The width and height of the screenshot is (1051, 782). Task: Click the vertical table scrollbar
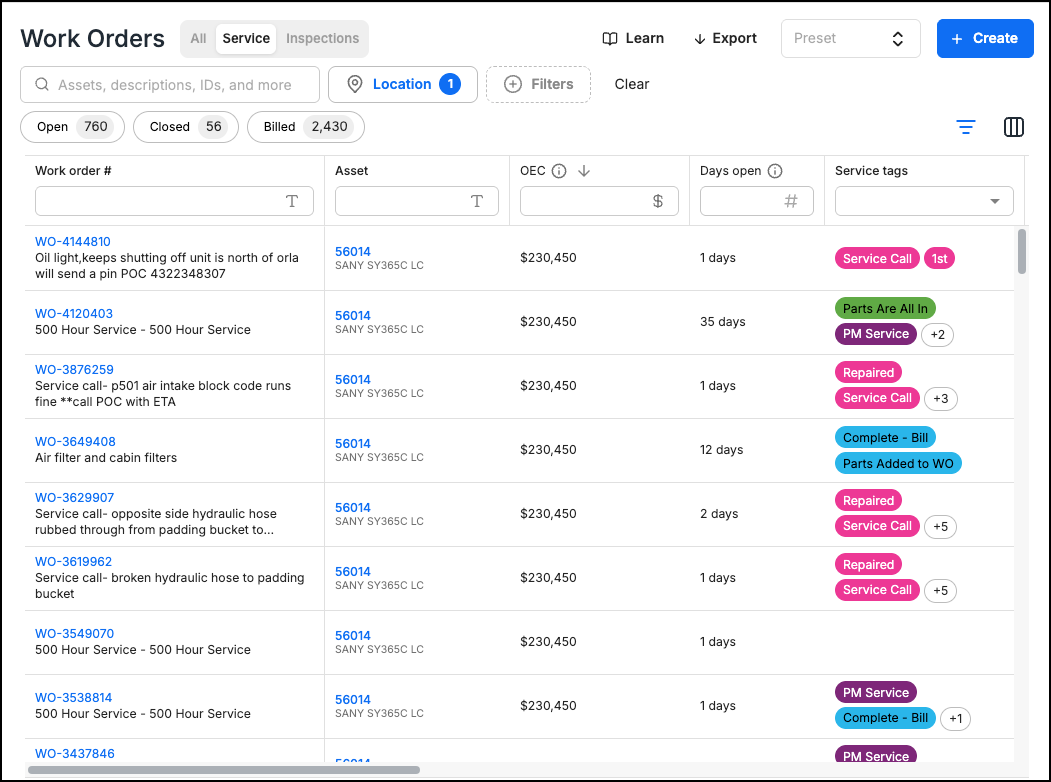[1022, 251]
